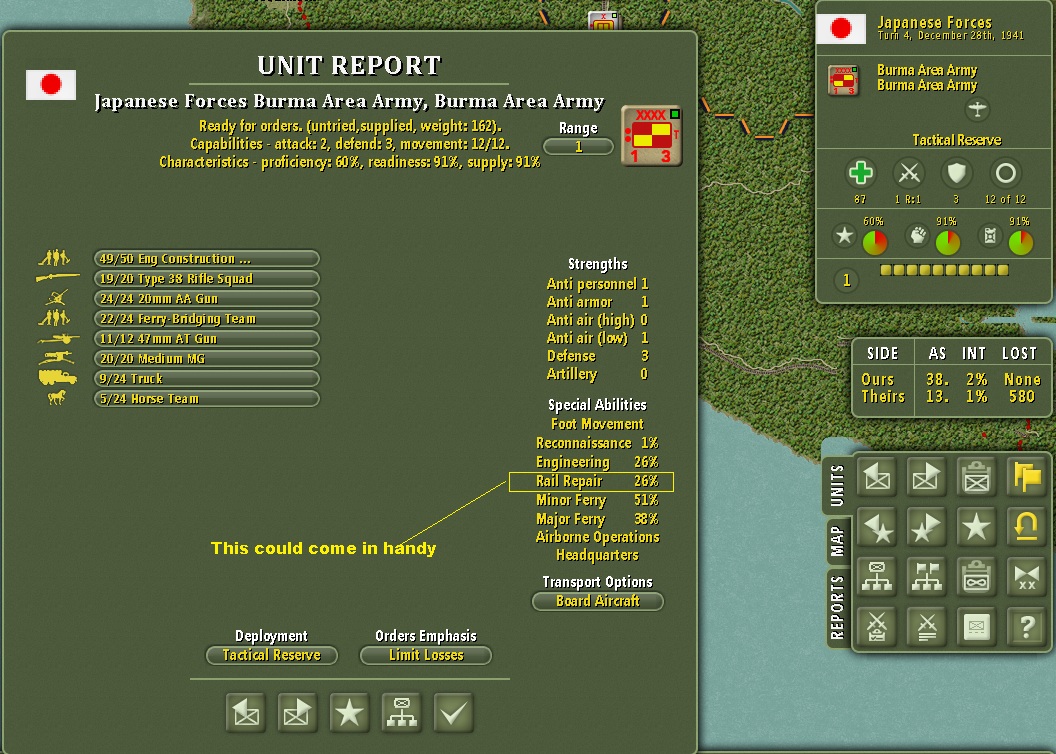The width and height of the screenshot is (1056, 754).
Task: Open the unit organization tree icon in Units grid
Action: point(877,577)
